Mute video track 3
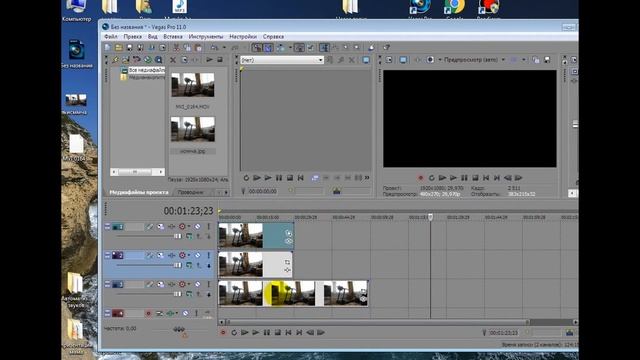Screen dimensions: 640x360 click(x=198, y=284)
